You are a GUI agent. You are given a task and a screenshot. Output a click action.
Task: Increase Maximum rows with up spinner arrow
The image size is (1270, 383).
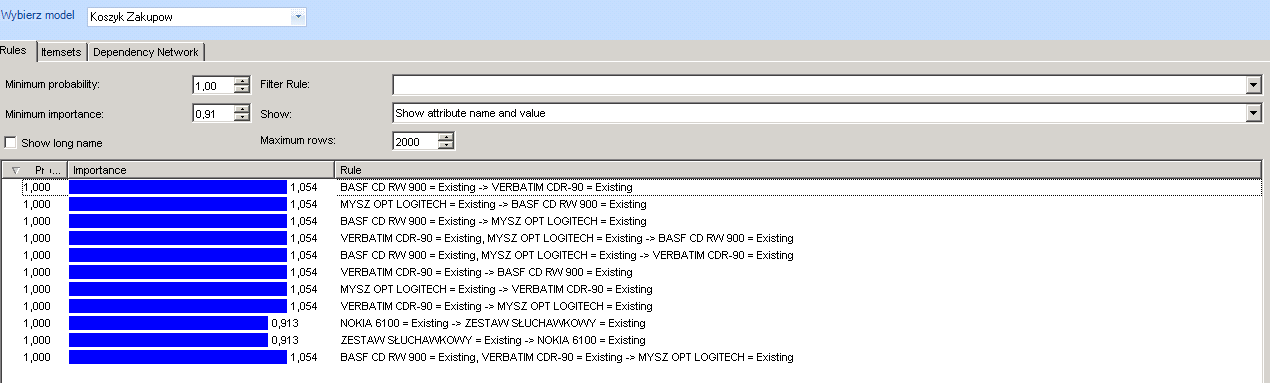pyautogui.click(x=446, y=137)
